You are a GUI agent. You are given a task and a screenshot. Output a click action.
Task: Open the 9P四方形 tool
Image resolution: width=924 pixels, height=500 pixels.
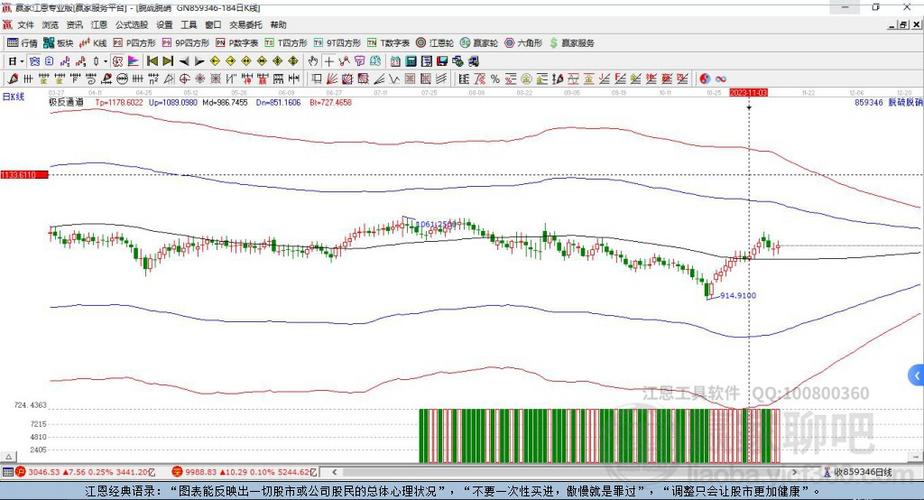186,43
